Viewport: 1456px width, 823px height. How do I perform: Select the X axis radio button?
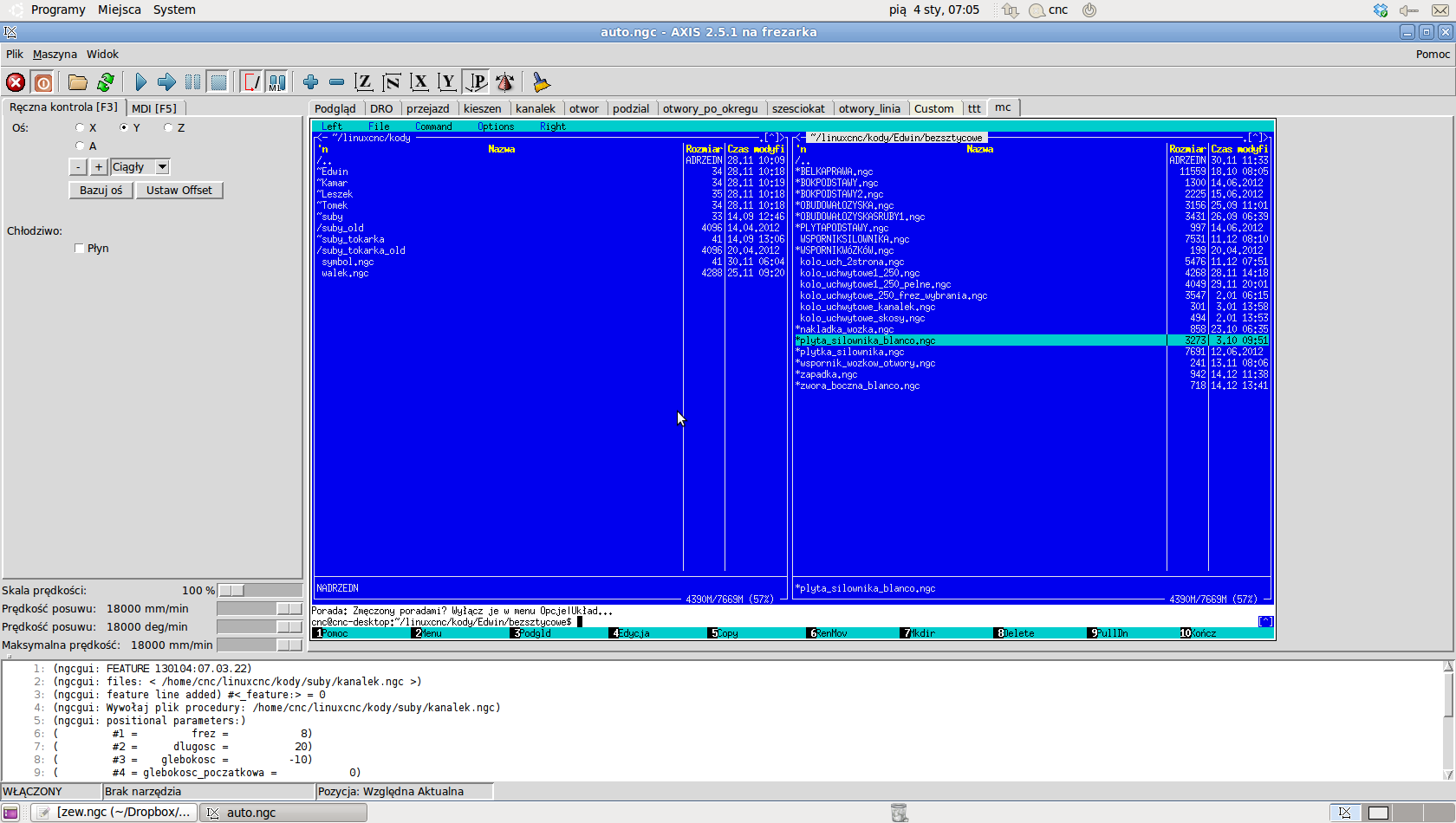(80, 127)
